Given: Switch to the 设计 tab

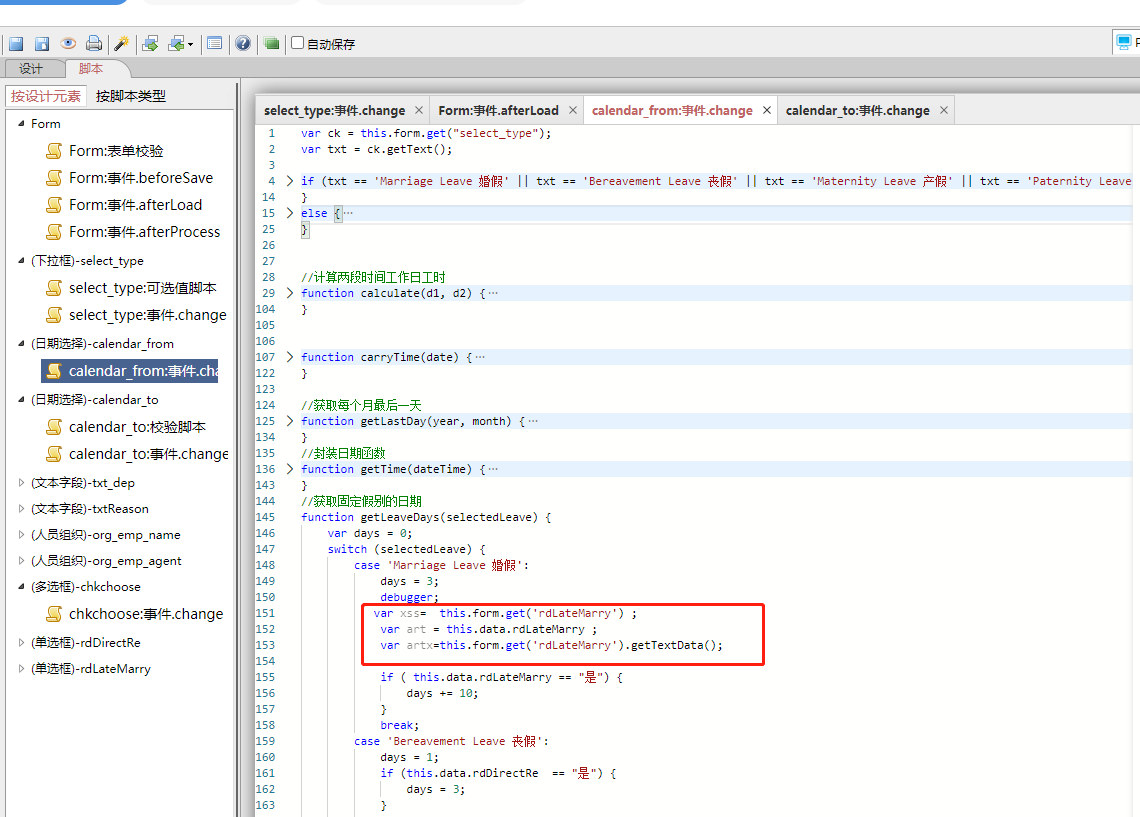Looking at the screenshot, I should [32, 69].
